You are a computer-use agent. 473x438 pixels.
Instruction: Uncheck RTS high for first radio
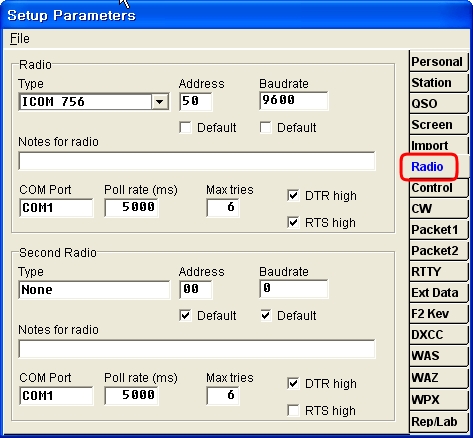(293, 222)
